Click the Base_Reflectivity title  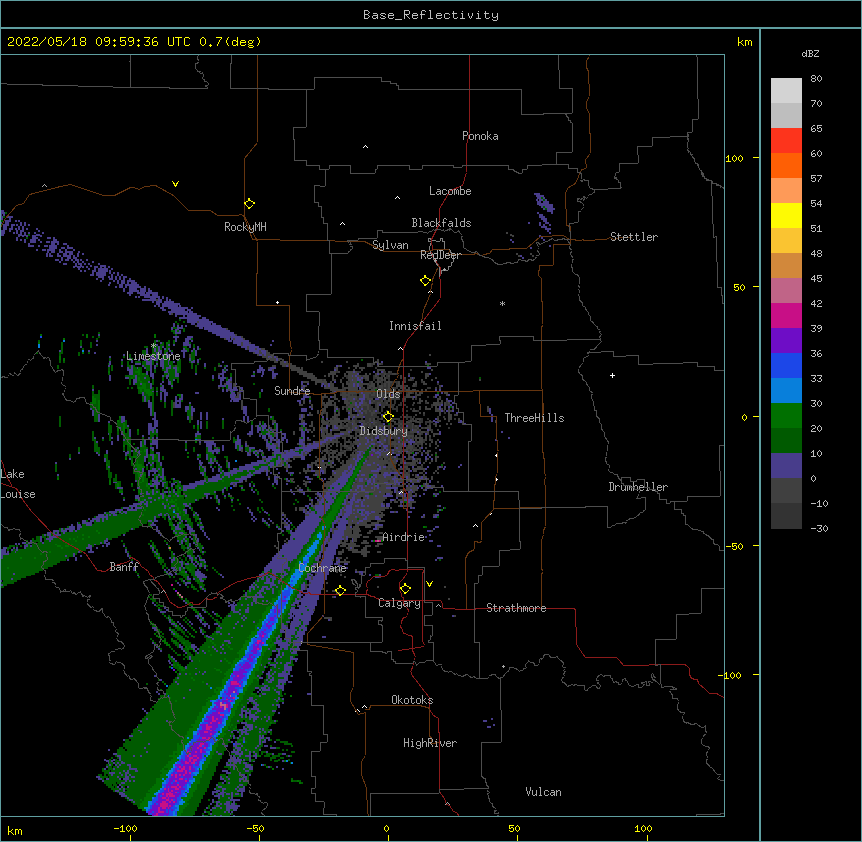pyautogui.click(x=431, y=15)
